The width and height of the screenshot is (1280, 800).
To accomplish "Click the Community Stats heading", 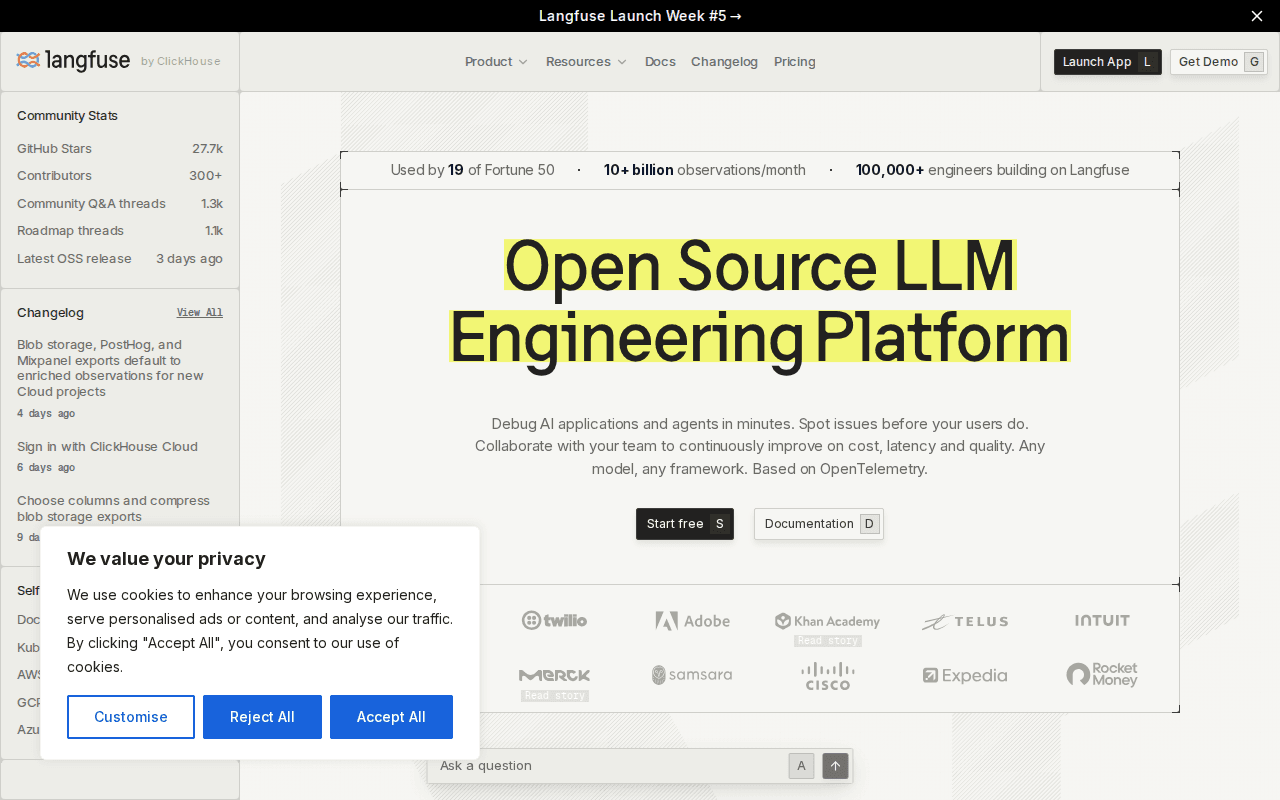I will pos(67,116).
